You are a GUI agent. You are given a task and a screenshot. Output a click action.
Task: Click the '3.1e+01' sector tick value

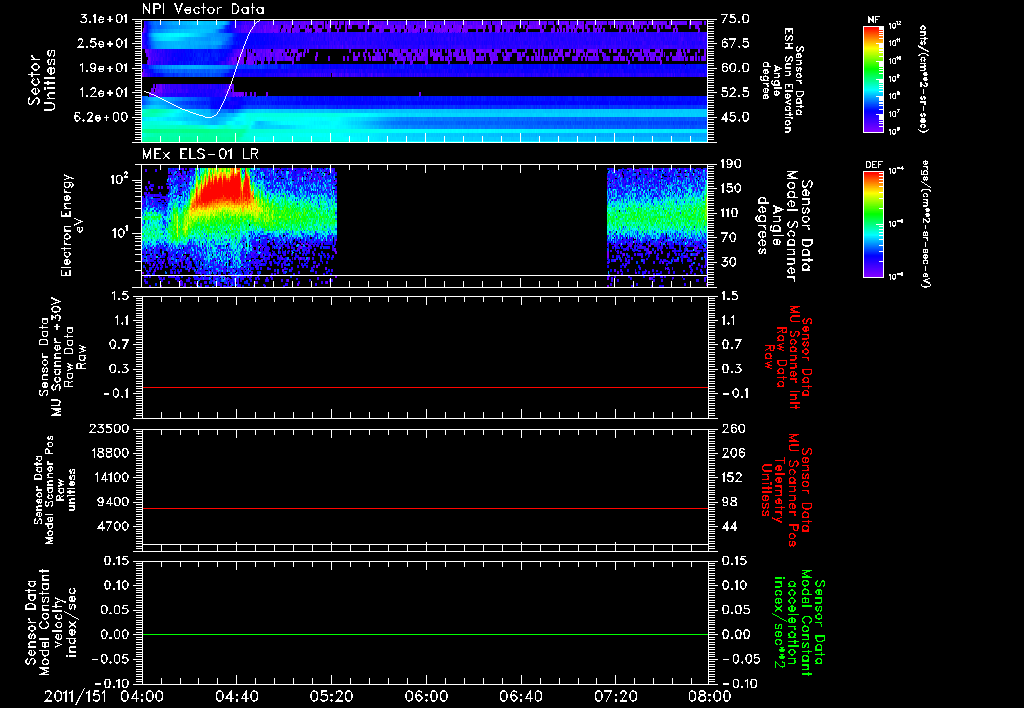click(x=104, y=19)
